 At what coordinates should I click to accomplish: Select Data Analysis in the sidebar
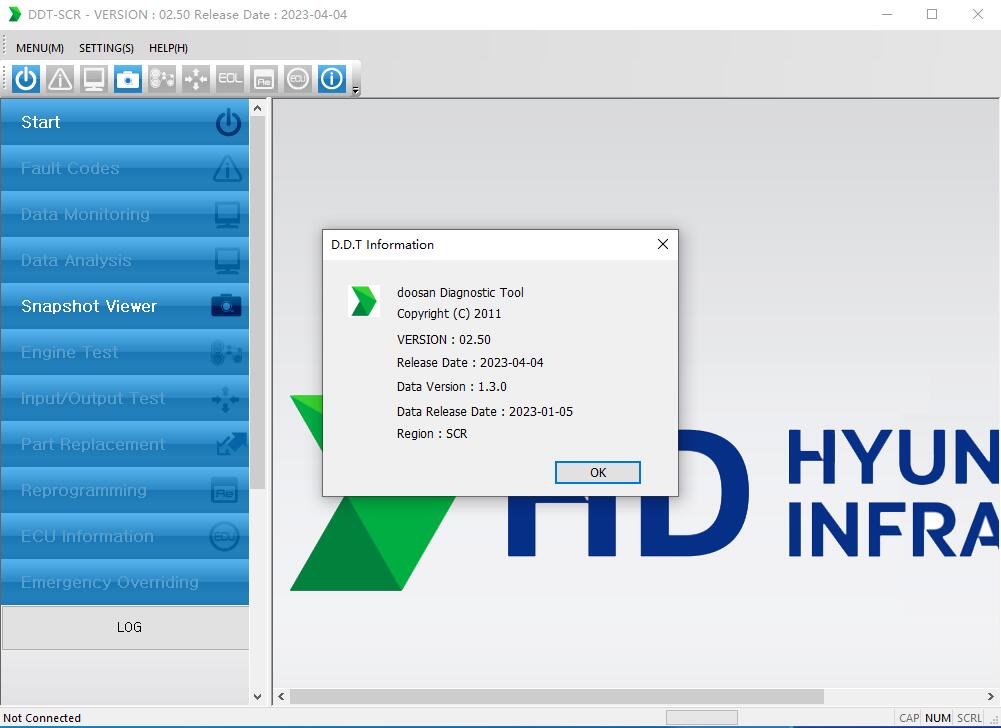(124, 260)
